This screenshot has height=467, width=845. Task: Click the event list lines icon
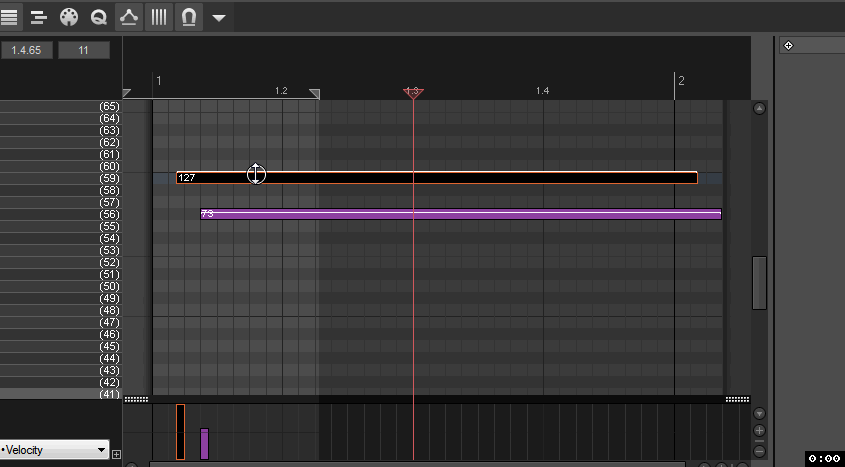[39, 17]
